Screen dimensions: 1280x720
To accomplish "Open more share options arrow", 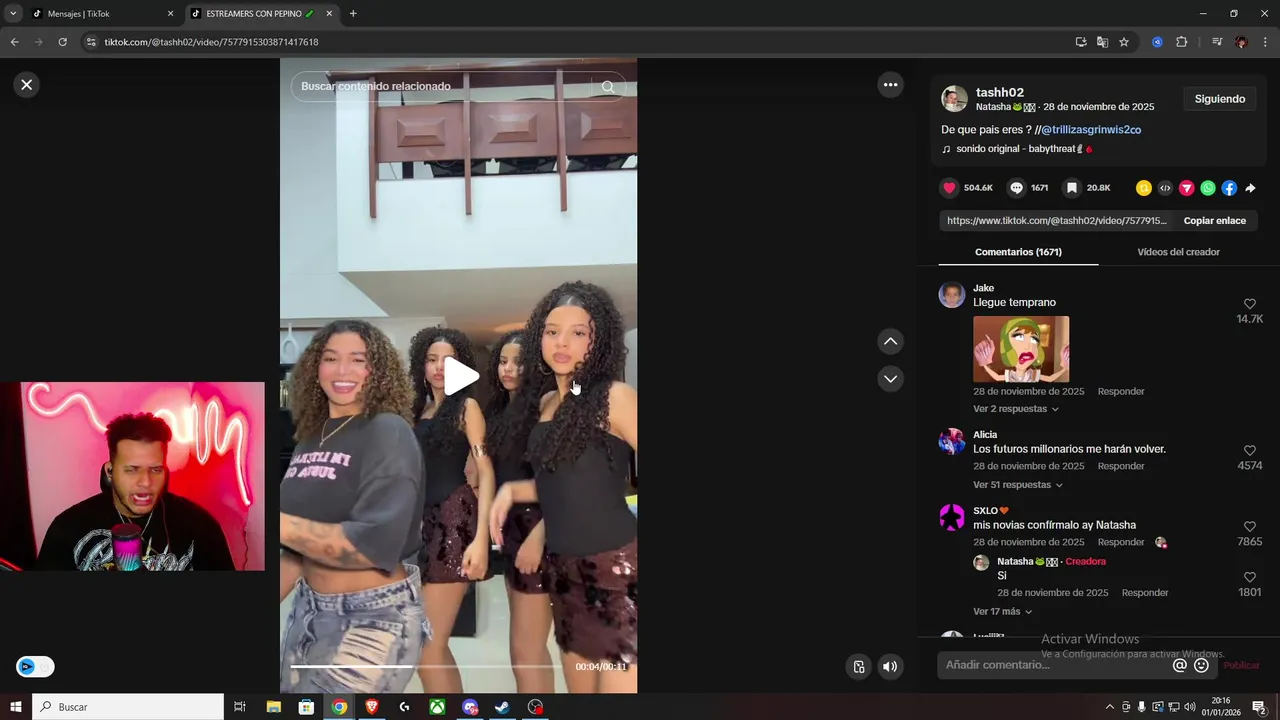I will 1250,188.
